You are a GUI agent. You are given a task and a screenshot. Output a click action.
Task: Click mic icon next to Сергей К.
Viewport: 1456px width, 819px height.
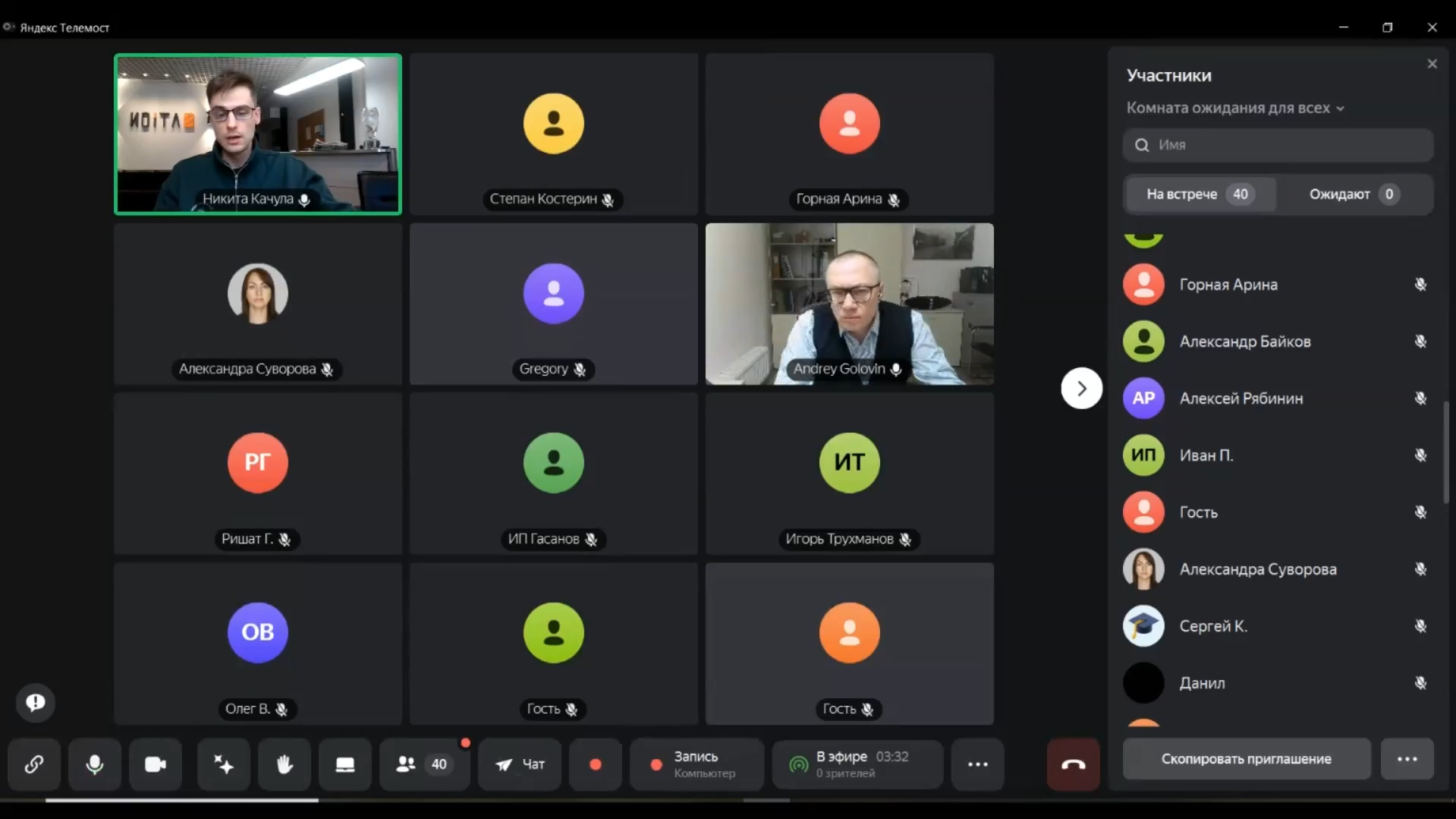coord(1420,626)
